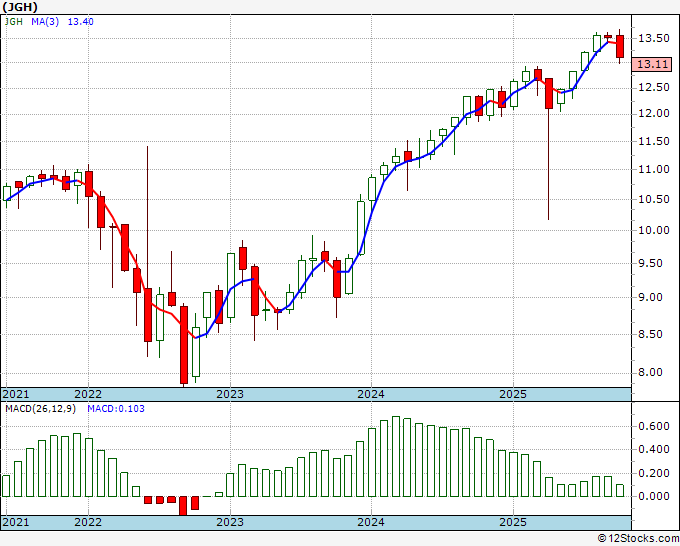The height and width of the screenshot is (546, 680).
Task: Click the MACD:0.103 value label
Action: click(x=116, y=409)
